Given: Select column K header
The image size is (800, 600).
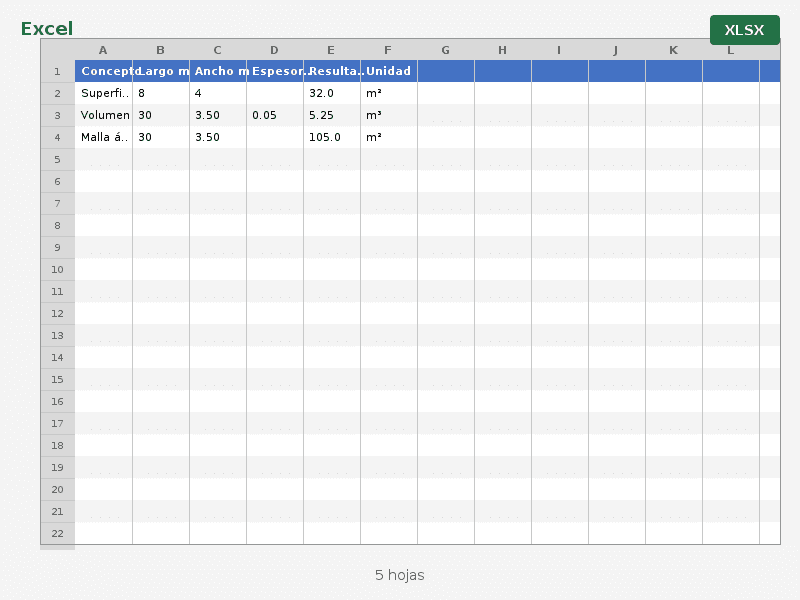Looking at the screenshot, I should (674, 50).
